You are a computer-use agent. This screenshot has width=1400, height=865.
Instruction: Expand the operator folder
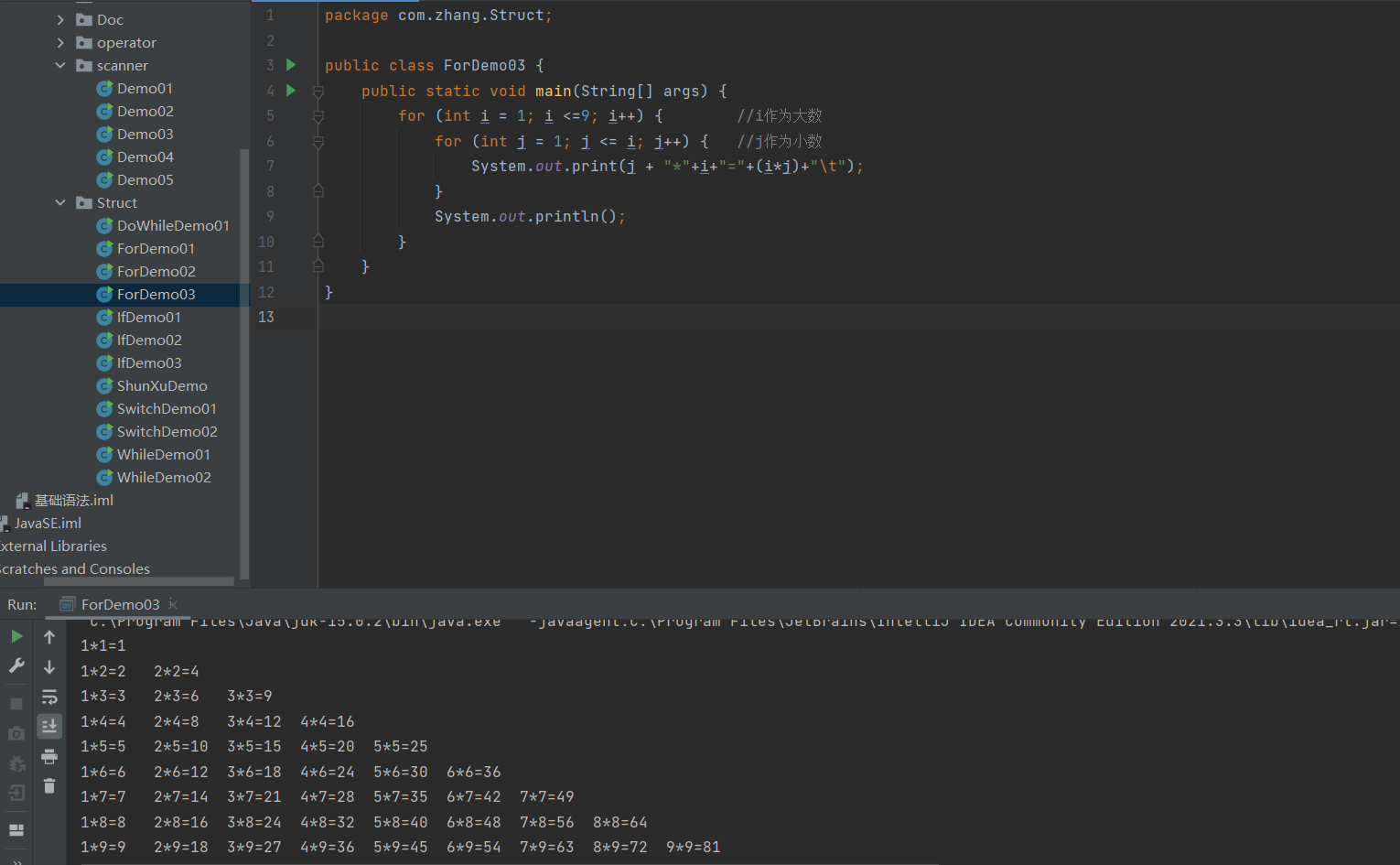pos(60,42)
